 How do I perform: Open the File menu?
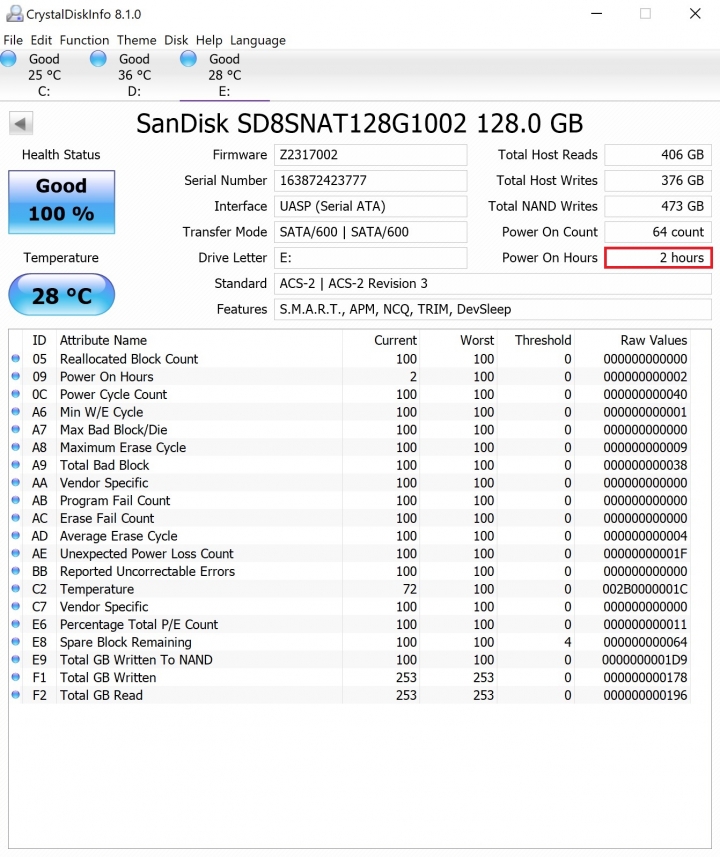(x=13, y=40)
